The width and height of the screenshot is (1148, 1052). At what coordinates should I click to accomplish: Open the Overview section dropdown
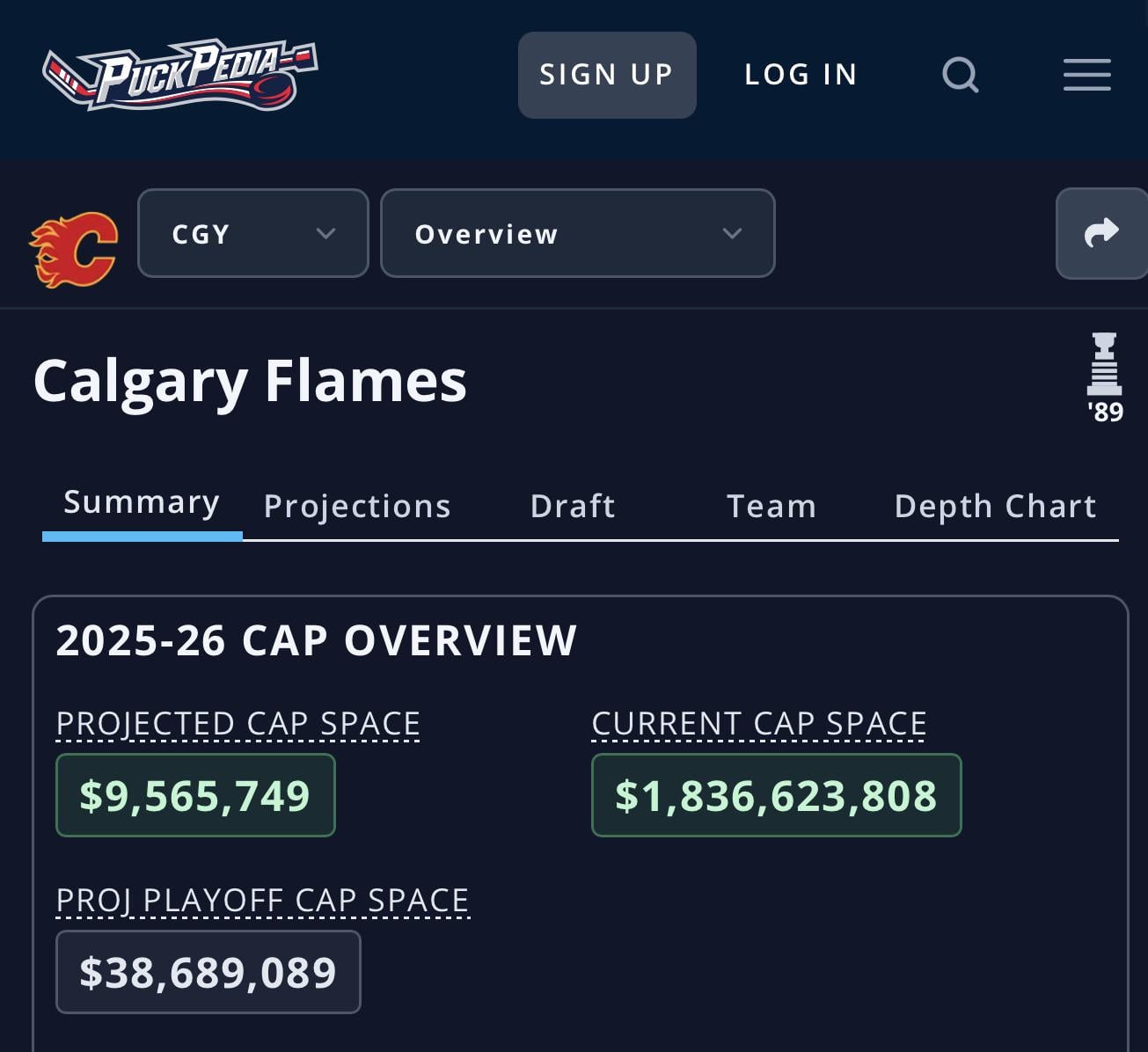tap(577, 234)
